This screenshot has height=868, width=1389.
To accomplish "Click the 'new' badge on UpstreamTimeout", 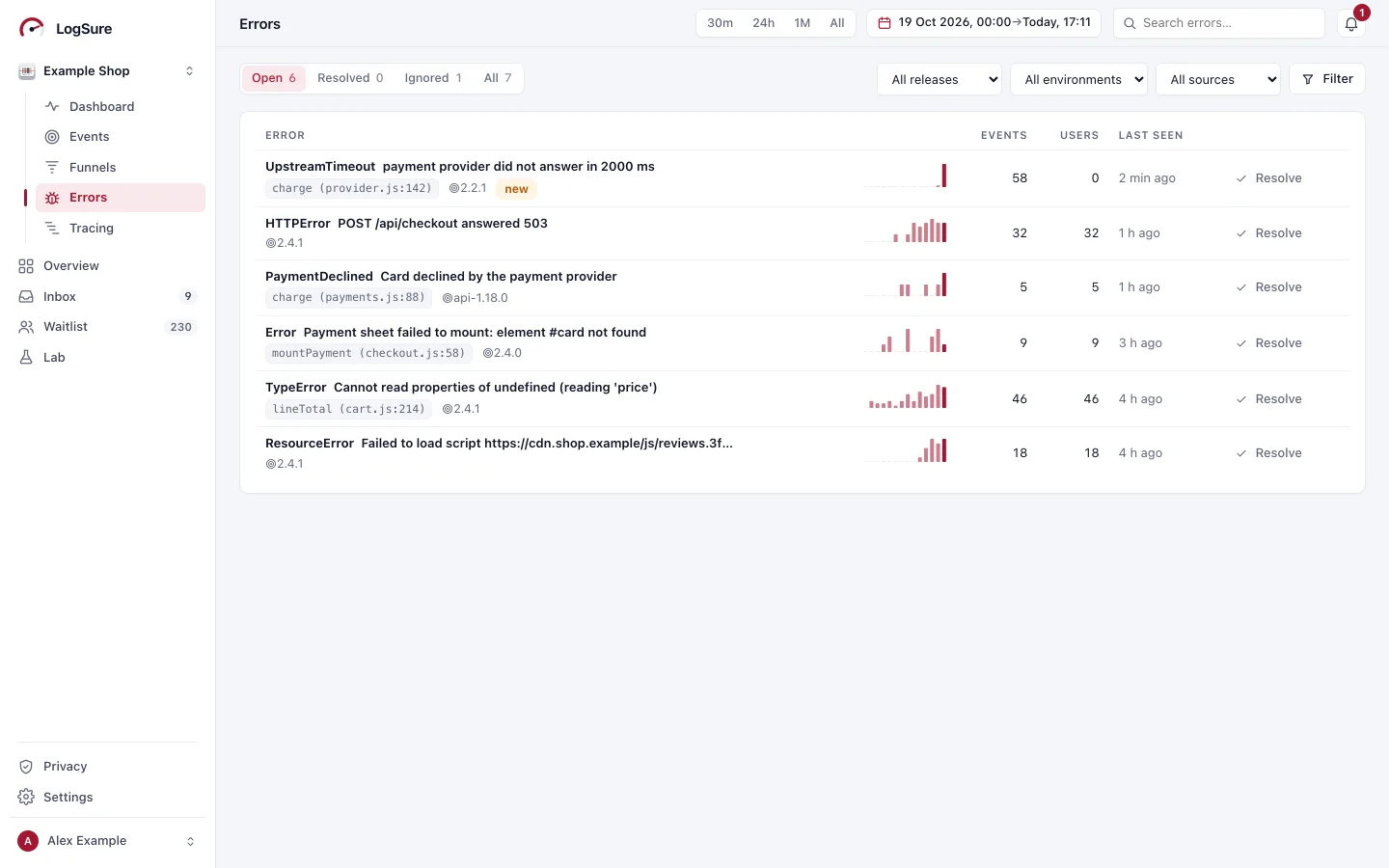I will click(516, 189).
